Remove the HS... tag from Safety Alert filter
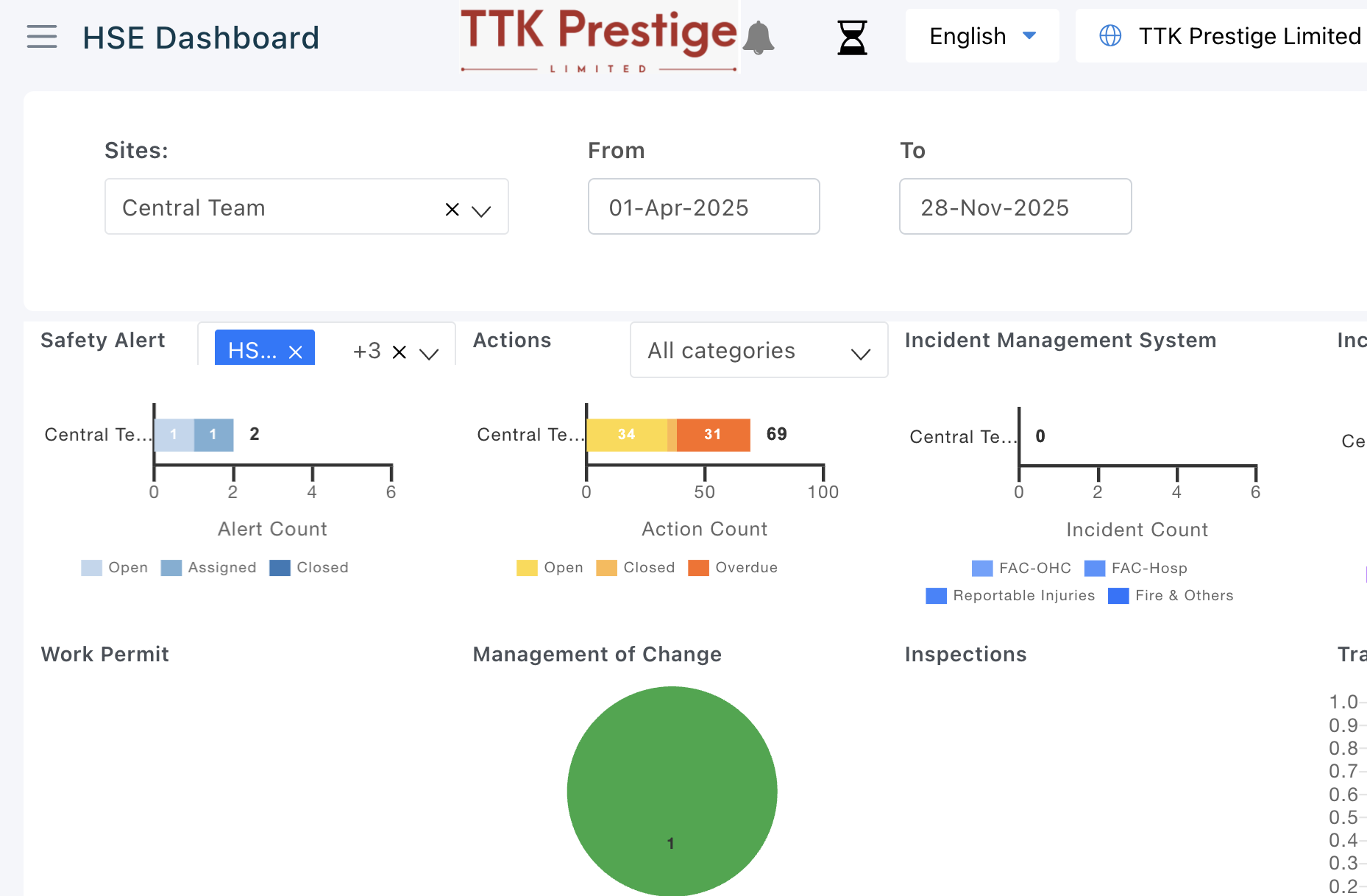This screenshot has height=896, width=1367. point(296,352)
